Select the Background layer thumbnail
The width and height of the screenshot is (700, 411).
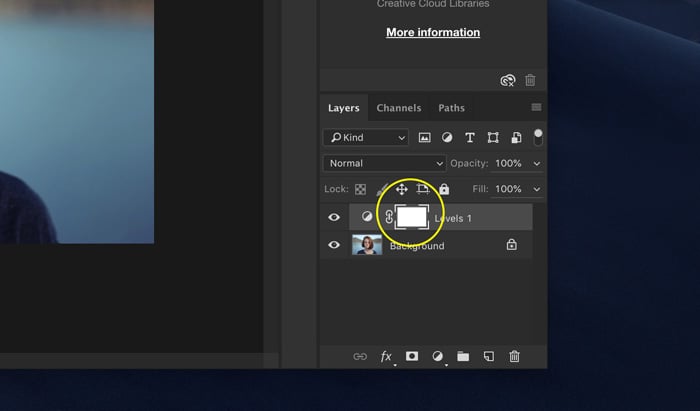[367, 245]
